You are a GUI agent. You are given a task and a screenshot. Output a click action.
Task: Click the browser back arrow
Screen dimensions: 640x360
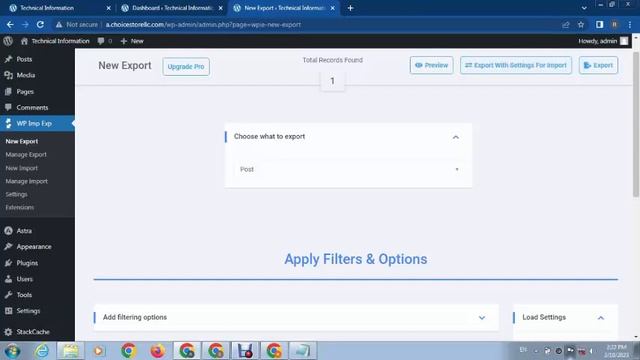tap(10, 24)
